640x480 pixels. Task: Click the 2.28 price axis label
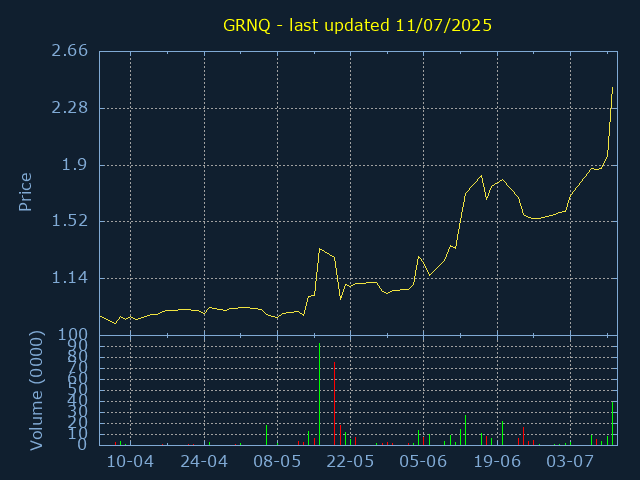coord(69,108)
